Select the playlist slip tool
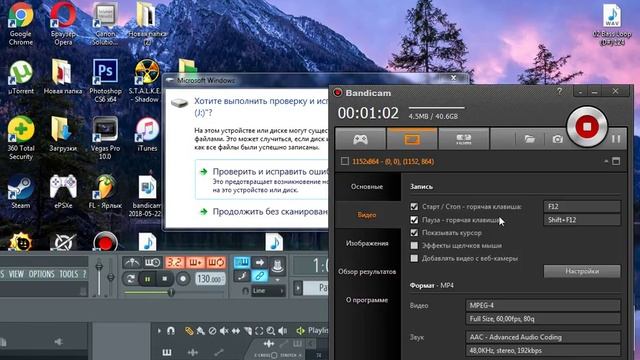 (236, 331)
